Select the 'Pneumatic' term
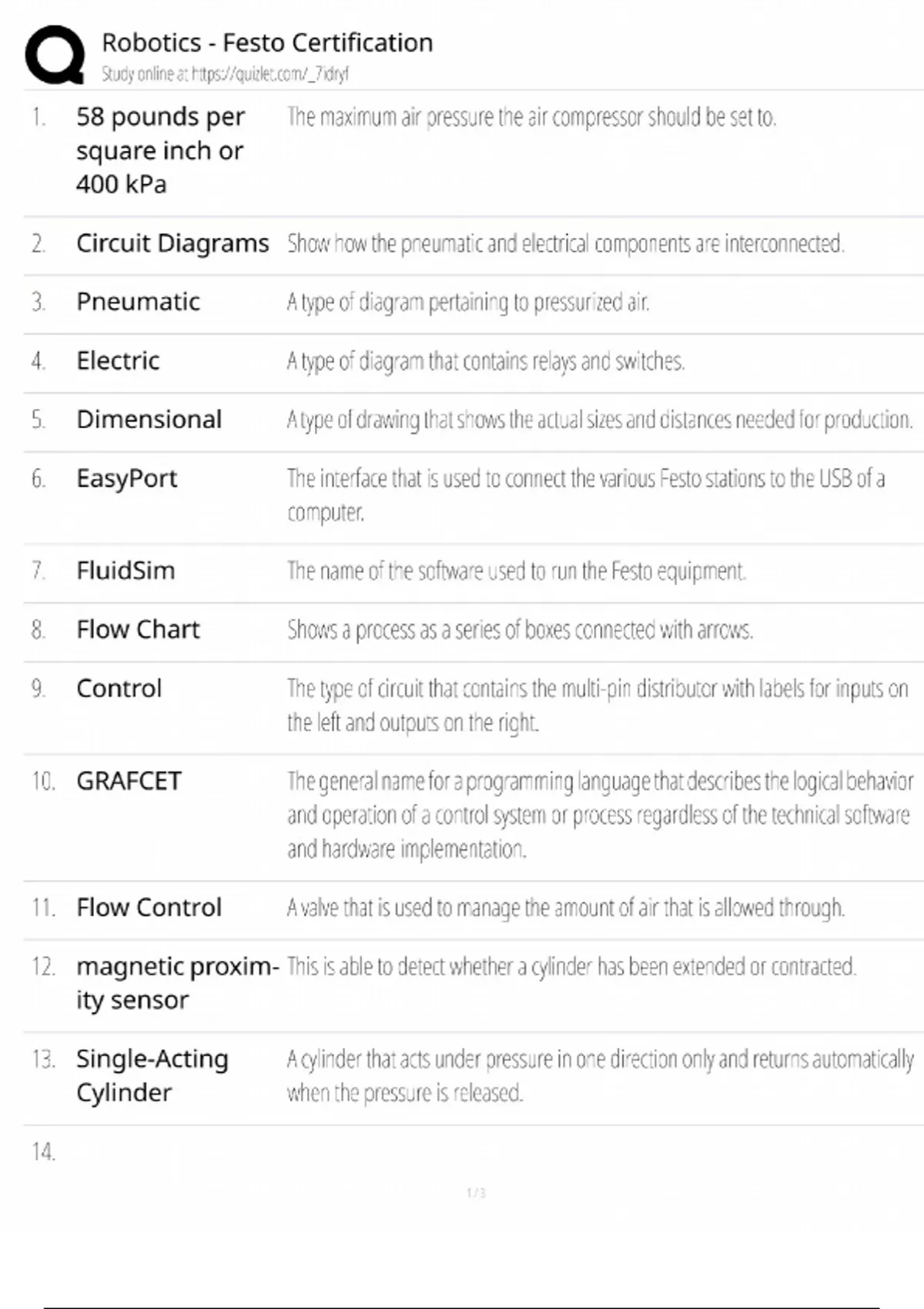 pyautogui.click(x=138, y=302)
